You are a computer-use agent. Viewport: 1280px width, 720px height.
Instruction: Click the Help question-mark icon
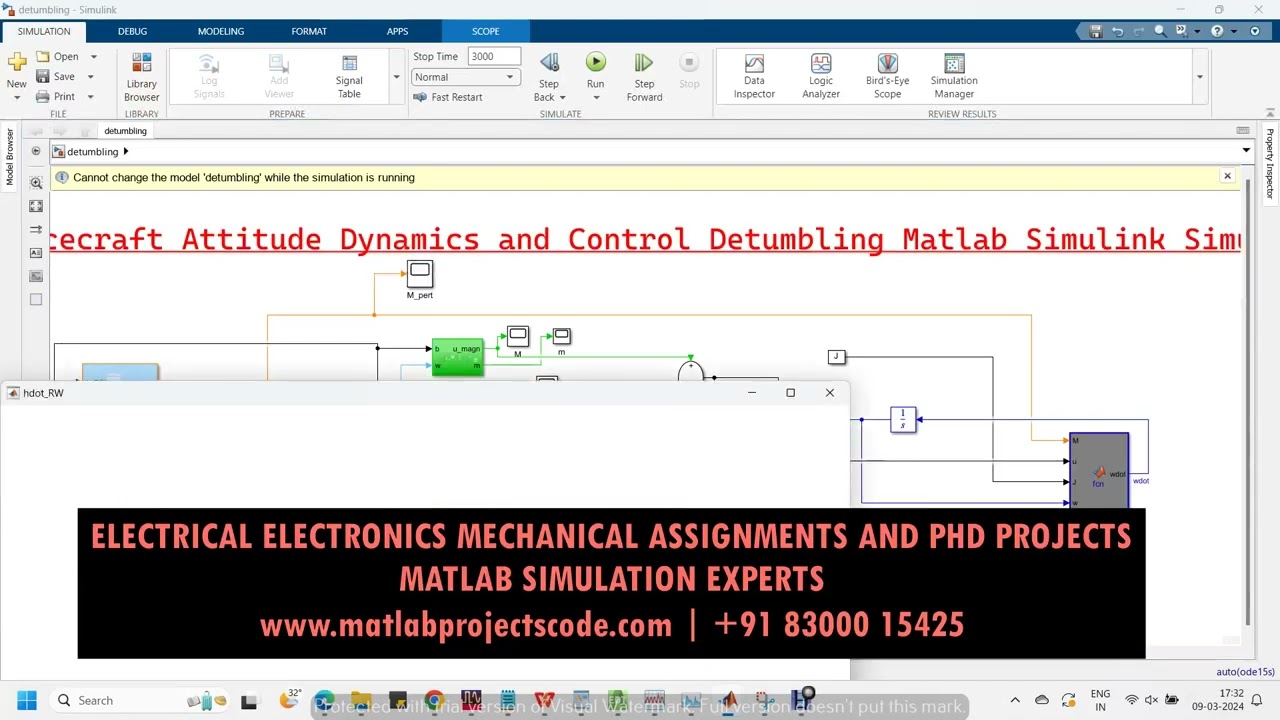1217,31
